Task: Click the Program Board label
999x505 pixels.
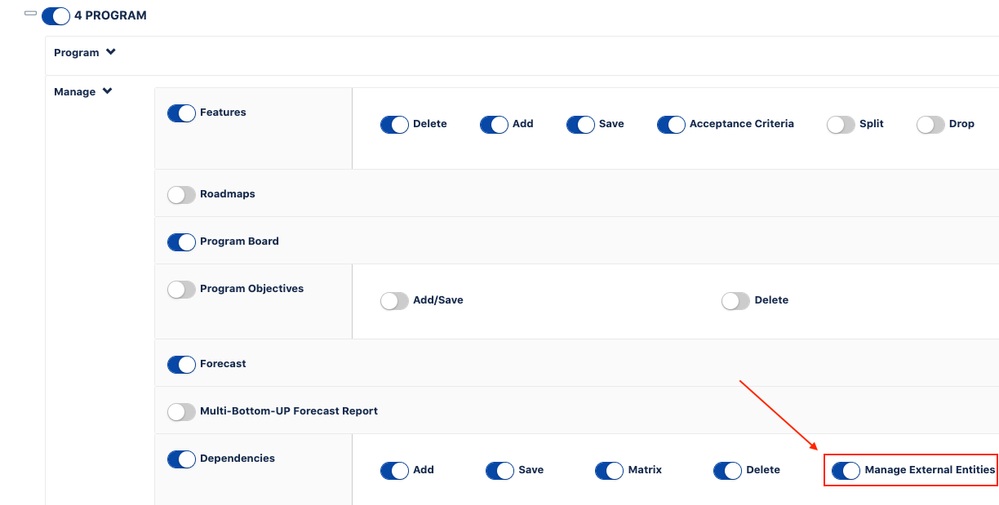Action: [x=240, y=241]
